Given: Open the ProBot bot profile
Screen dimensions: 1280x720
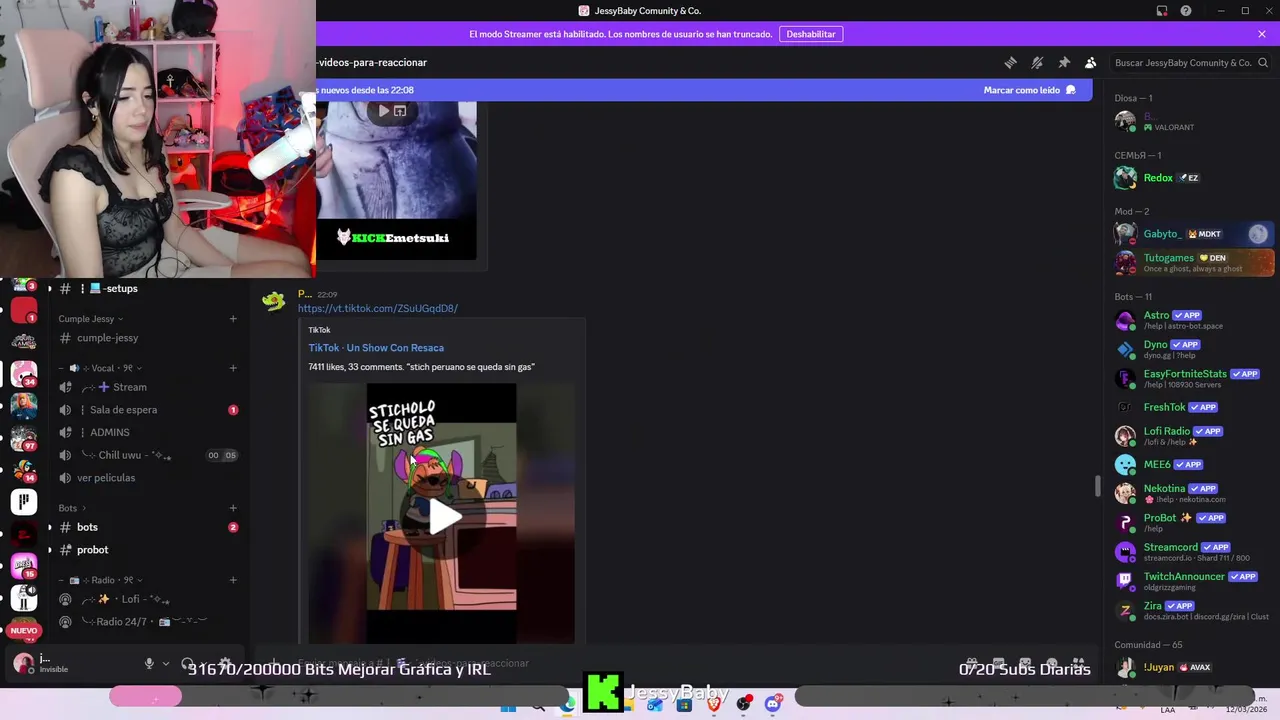Looking at the screenshot, I should (x=1193, y=522).
